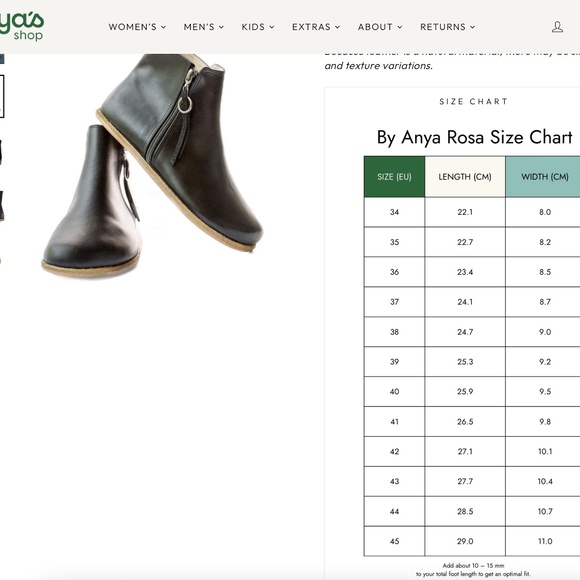Open the Extras menu
The height and width of the screenshot is (580, 580).
[x=316, y=27]
